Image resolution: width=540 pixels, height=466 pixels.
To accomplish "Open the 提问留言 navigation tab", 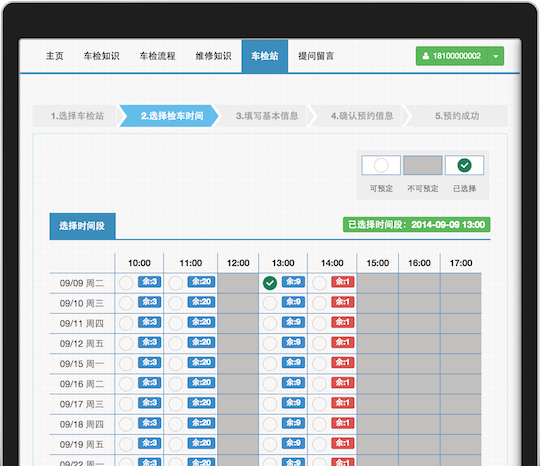I will point(316,56).
